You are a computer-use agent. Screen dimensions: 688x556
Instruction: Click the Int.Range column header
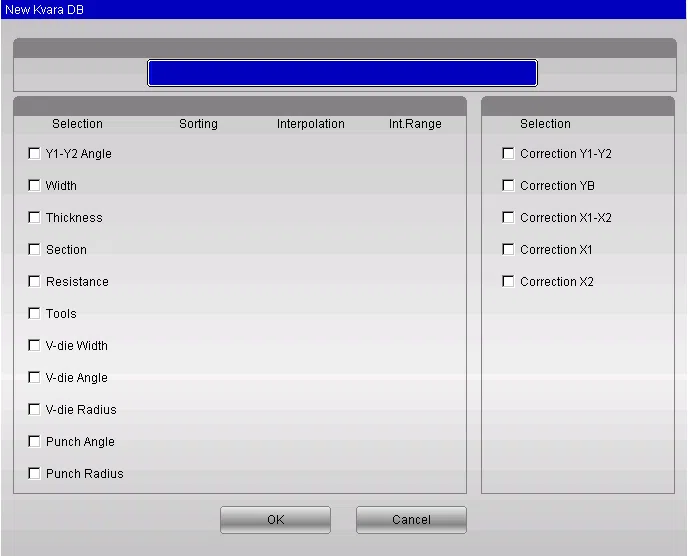[x=415, y=124]
